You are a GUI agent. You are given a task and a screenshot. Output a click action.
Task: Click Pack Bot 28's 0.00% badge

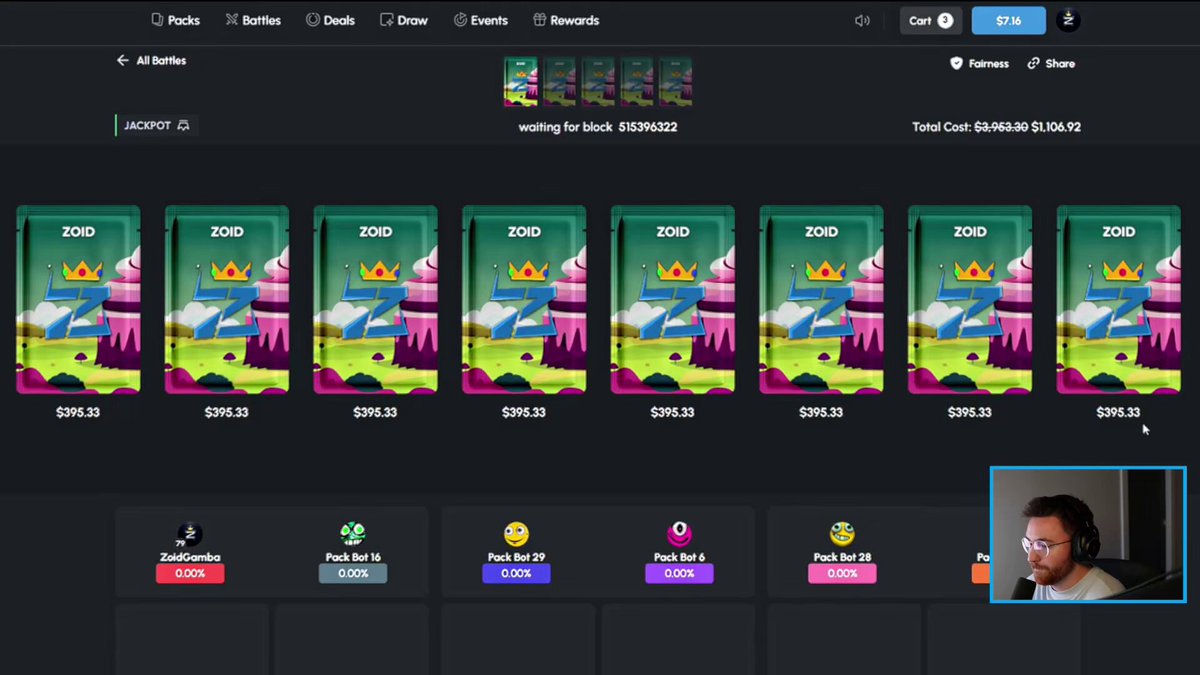point(842,573)
